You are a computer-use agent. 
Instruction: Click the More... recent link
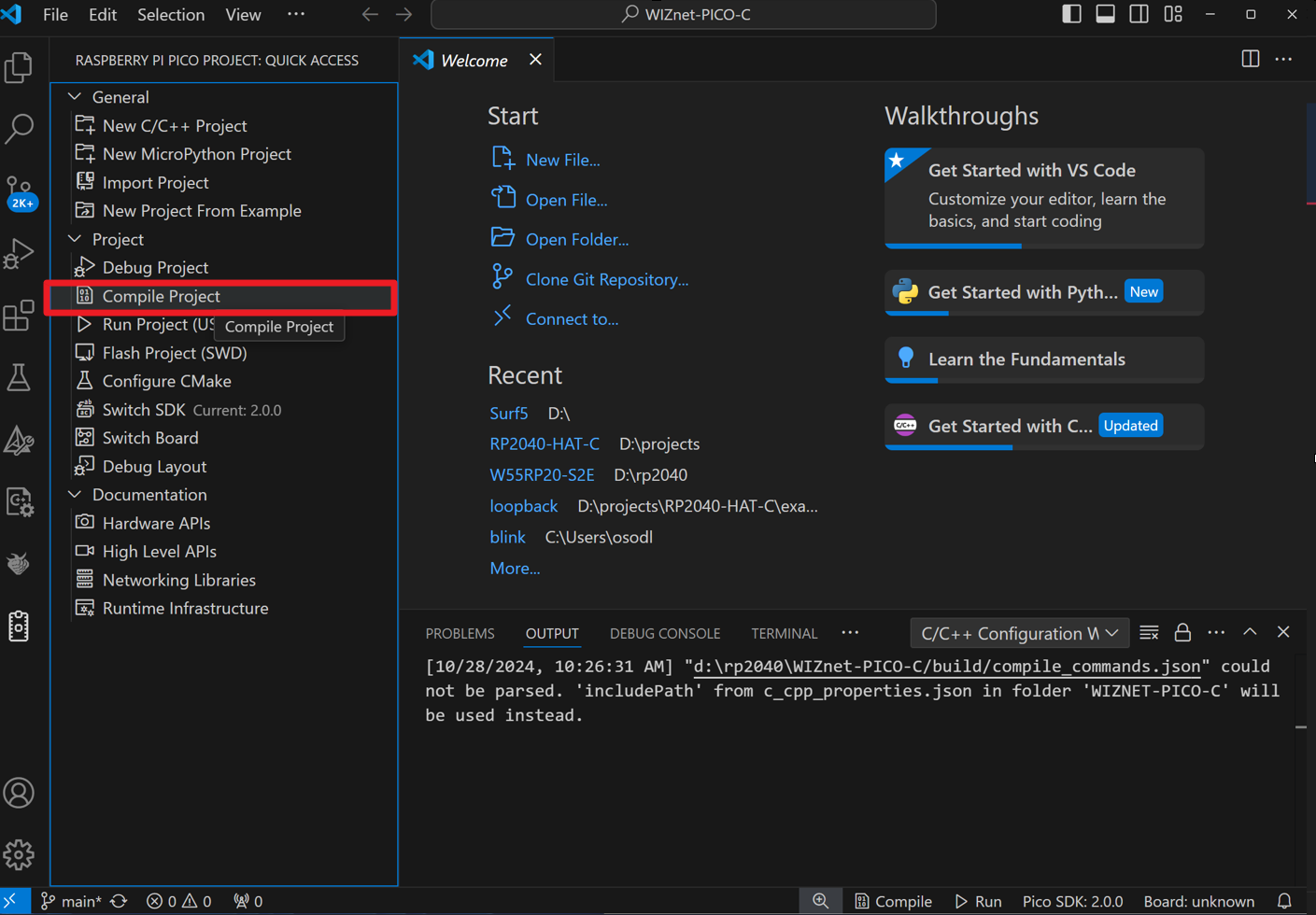tap(515, 568)
